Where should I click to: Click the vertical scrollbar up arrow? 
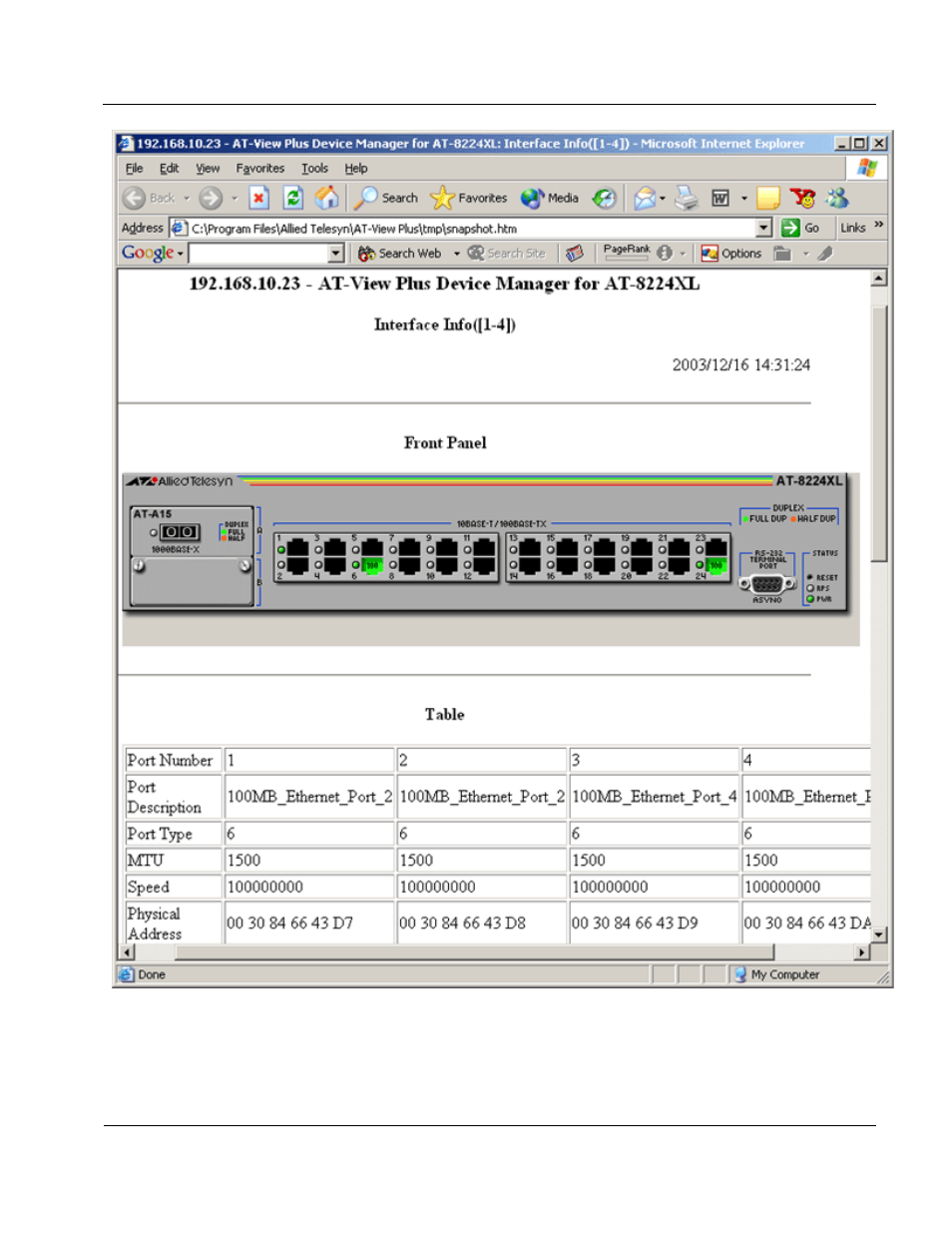(879, 279)
